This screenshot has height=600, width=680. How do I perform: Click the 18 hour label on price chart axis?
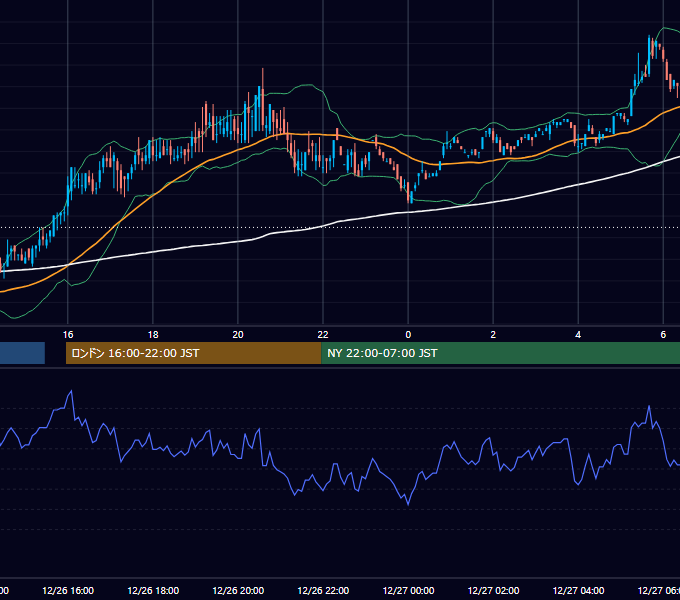[153, 335]
